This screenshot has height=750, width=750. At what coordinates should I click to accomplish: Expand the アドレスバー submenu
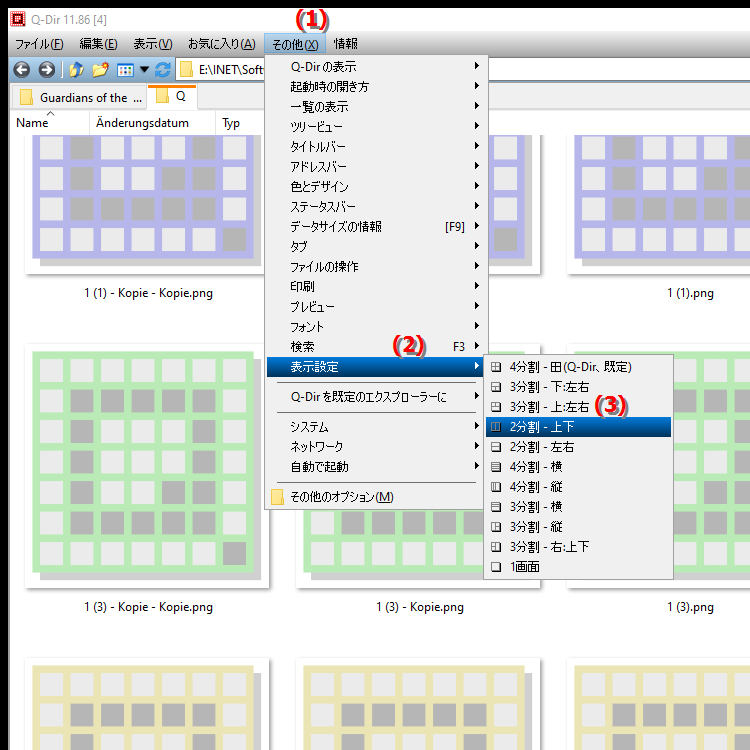[377, 166]
